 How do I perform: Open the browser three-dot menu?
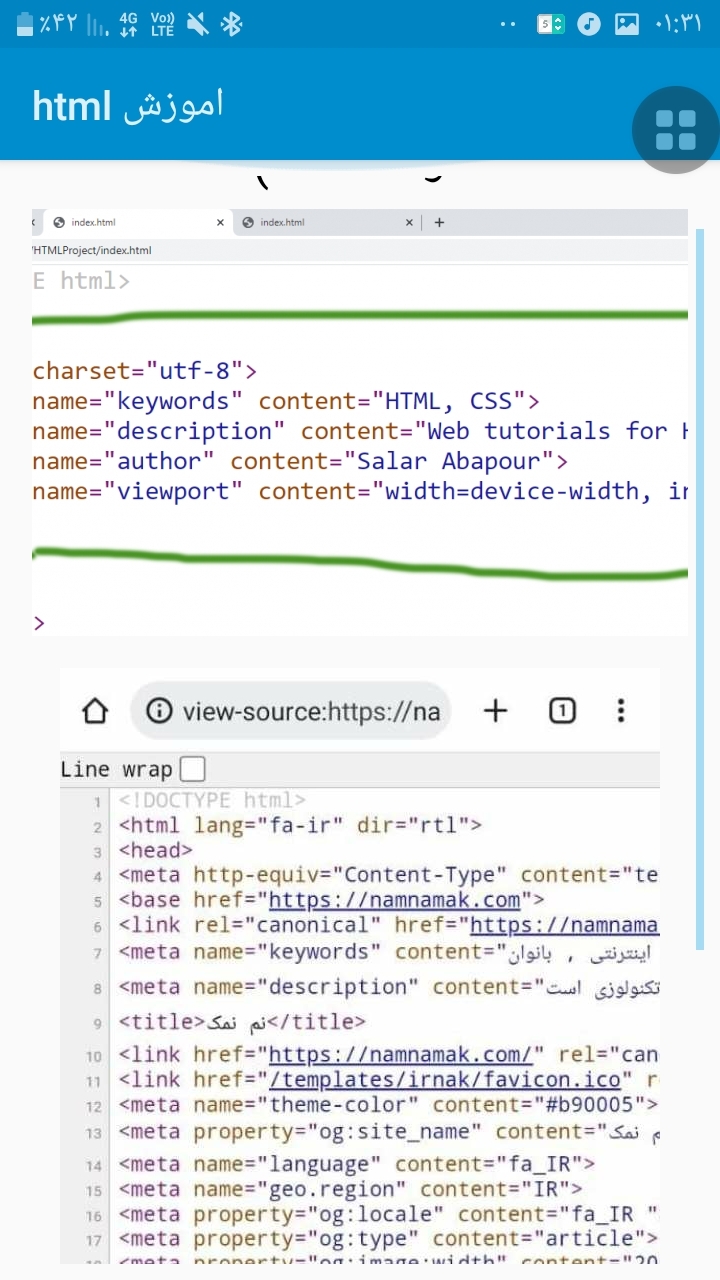[x=621, y=711]
